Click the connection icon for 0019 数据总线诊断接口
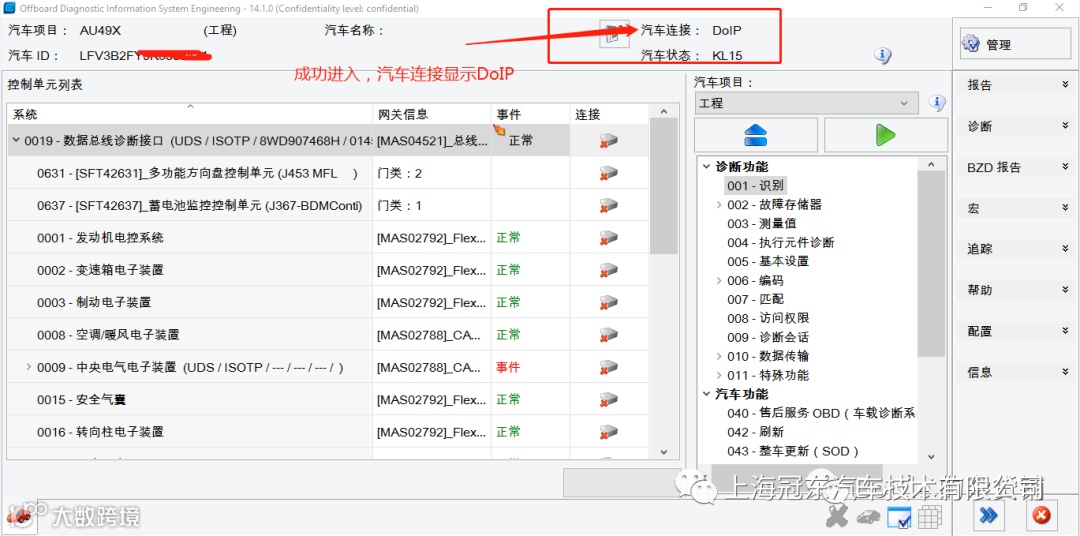1080x536 pixels. tap(608, 141)
